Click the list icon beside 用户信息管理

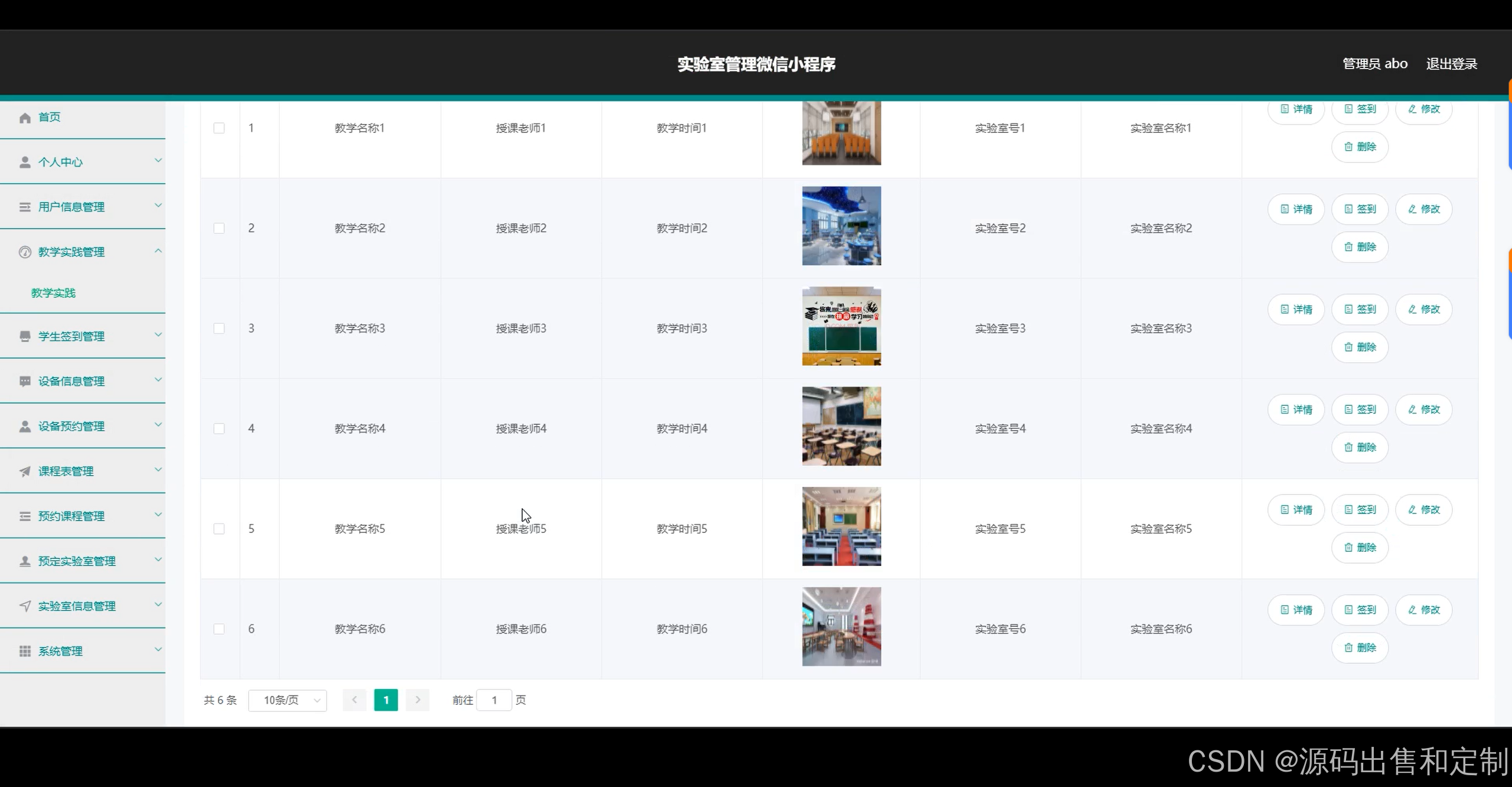[25, 207]
